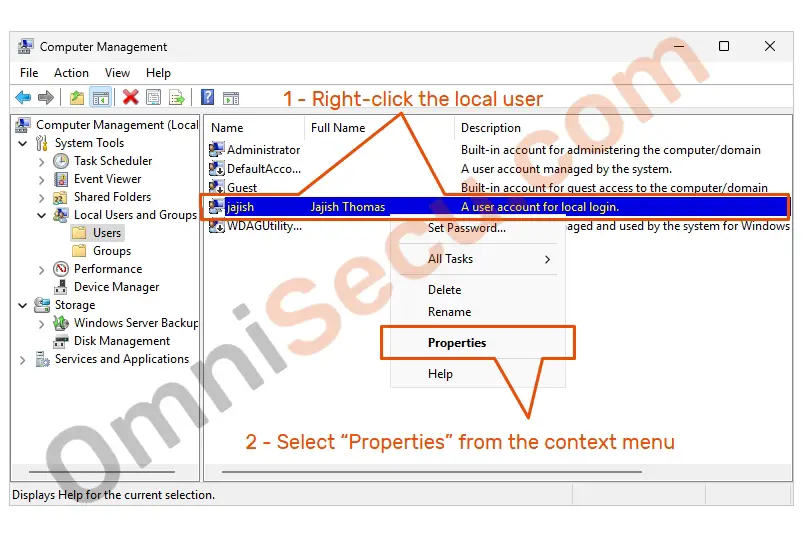Expand the Event Viewer node
This screenshot has width=803, height=535.
tap(41, 180)
